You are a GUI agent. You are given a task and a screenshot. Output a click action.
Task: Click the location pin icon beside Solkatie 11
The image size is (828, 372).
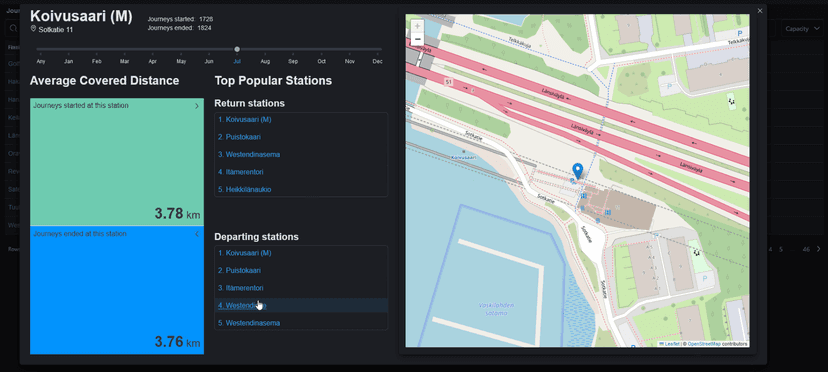pyautogui.click(x=33, y=29)
